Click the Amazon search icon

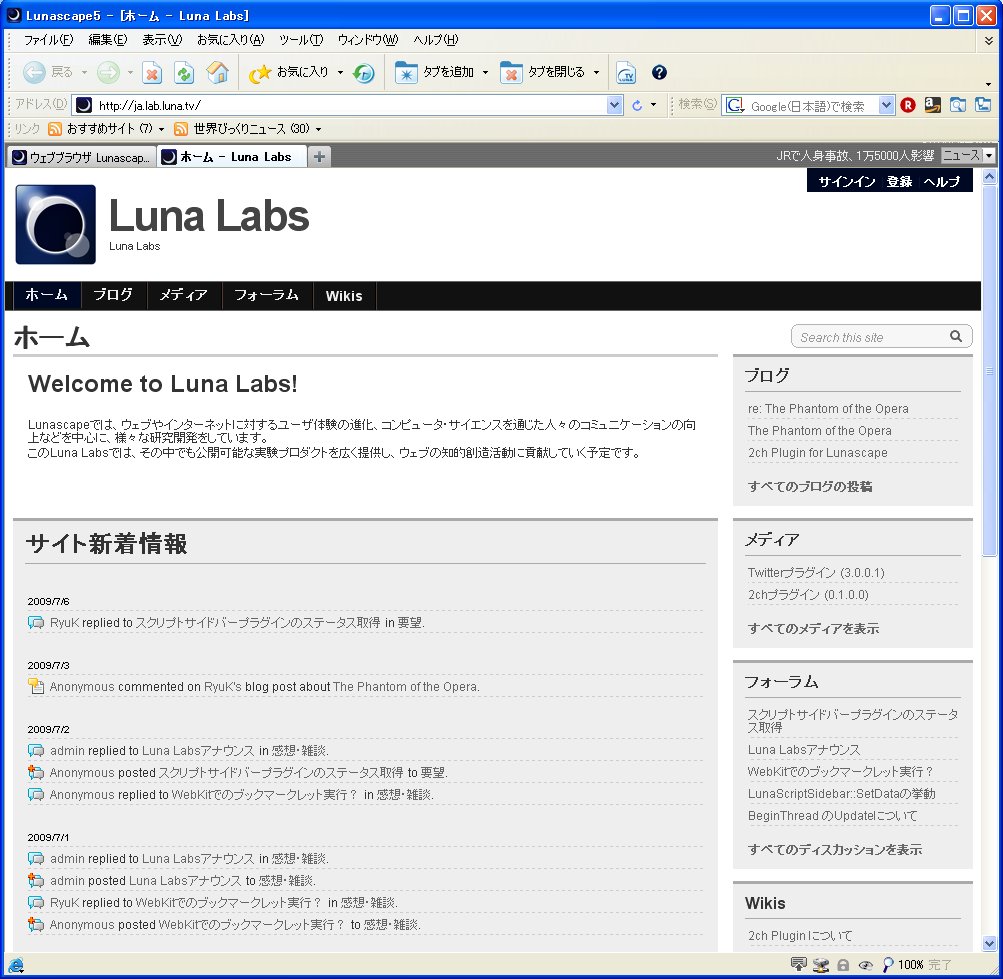click(x=933, y=105)
